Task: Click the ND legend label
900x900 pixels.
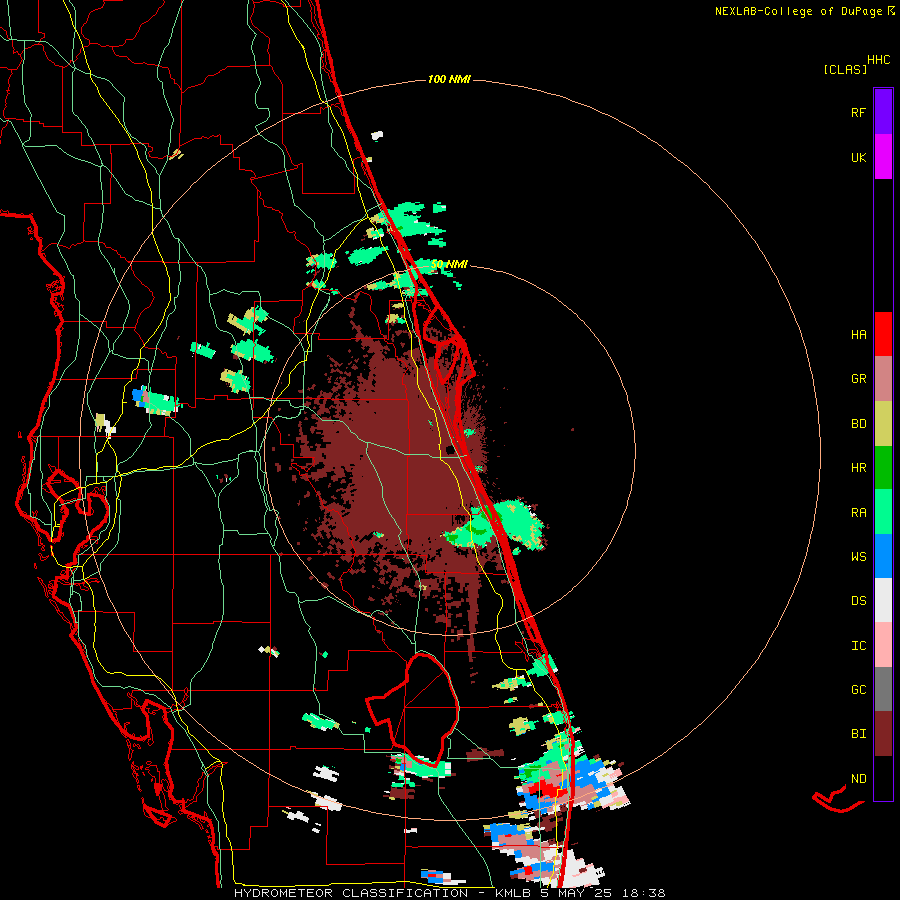Action: pyautogui.click(x=858, y=778)
